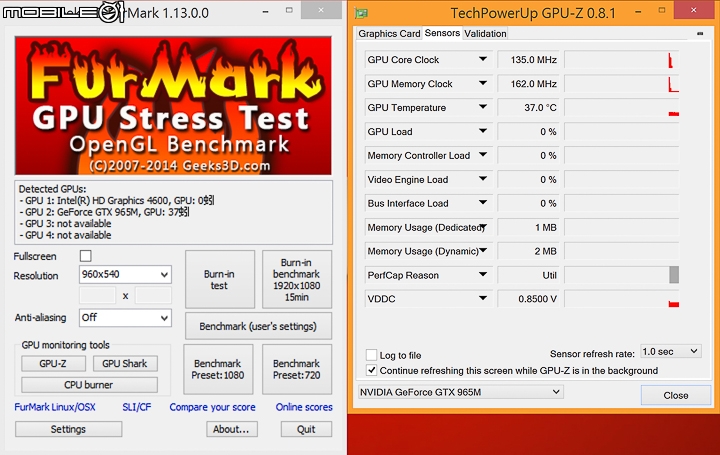
Task: Open the GPU Load sensor dropdown arrow
Action: tap(483, 131)
